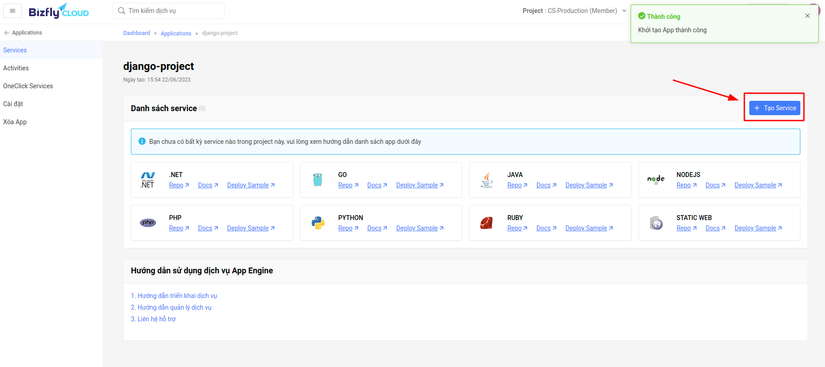Click the green success checkmark icon

coord(641,16)
